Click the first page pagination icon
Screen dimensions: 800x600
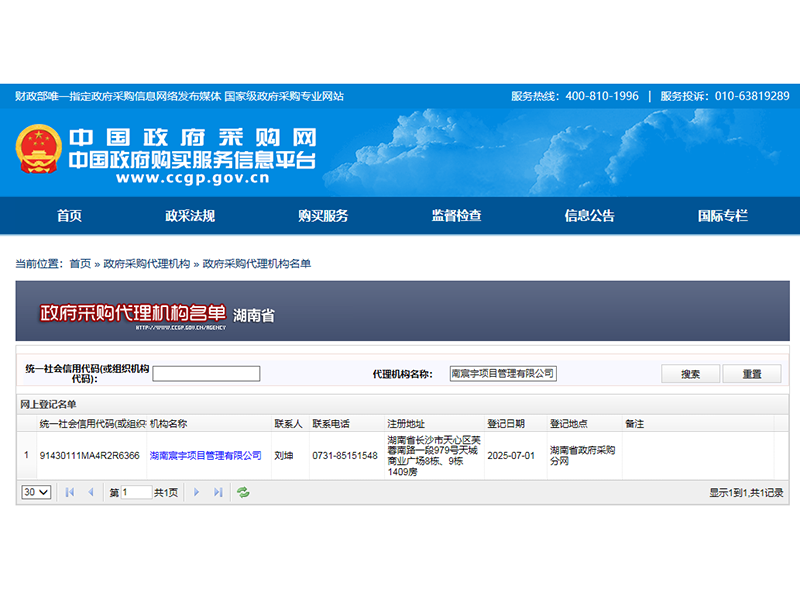pos(70,492)
